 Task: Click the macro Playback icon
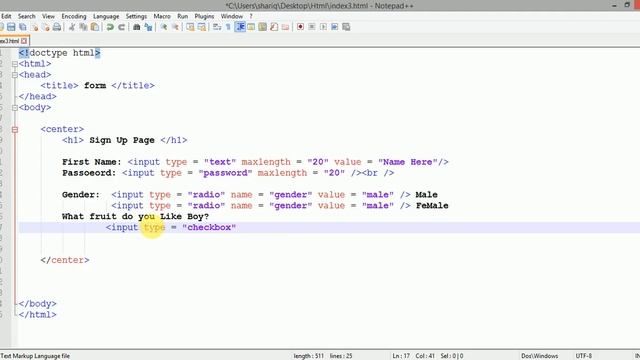(323, 27)
